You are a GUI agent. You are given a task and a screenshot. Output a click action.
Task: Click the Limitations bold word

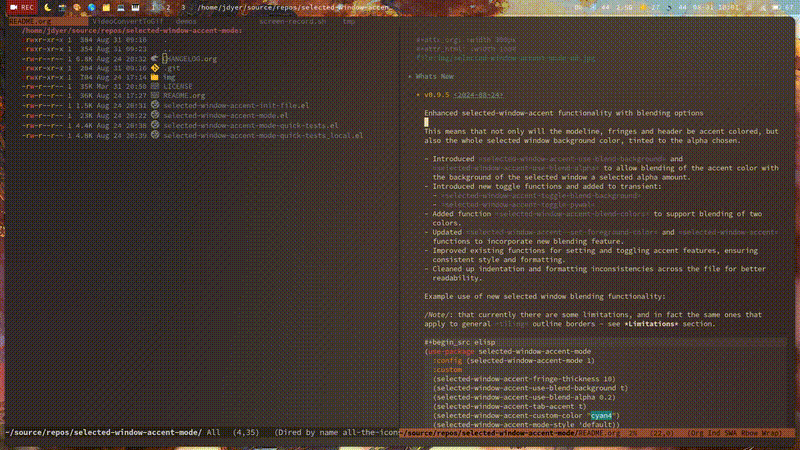coord(651,324)
